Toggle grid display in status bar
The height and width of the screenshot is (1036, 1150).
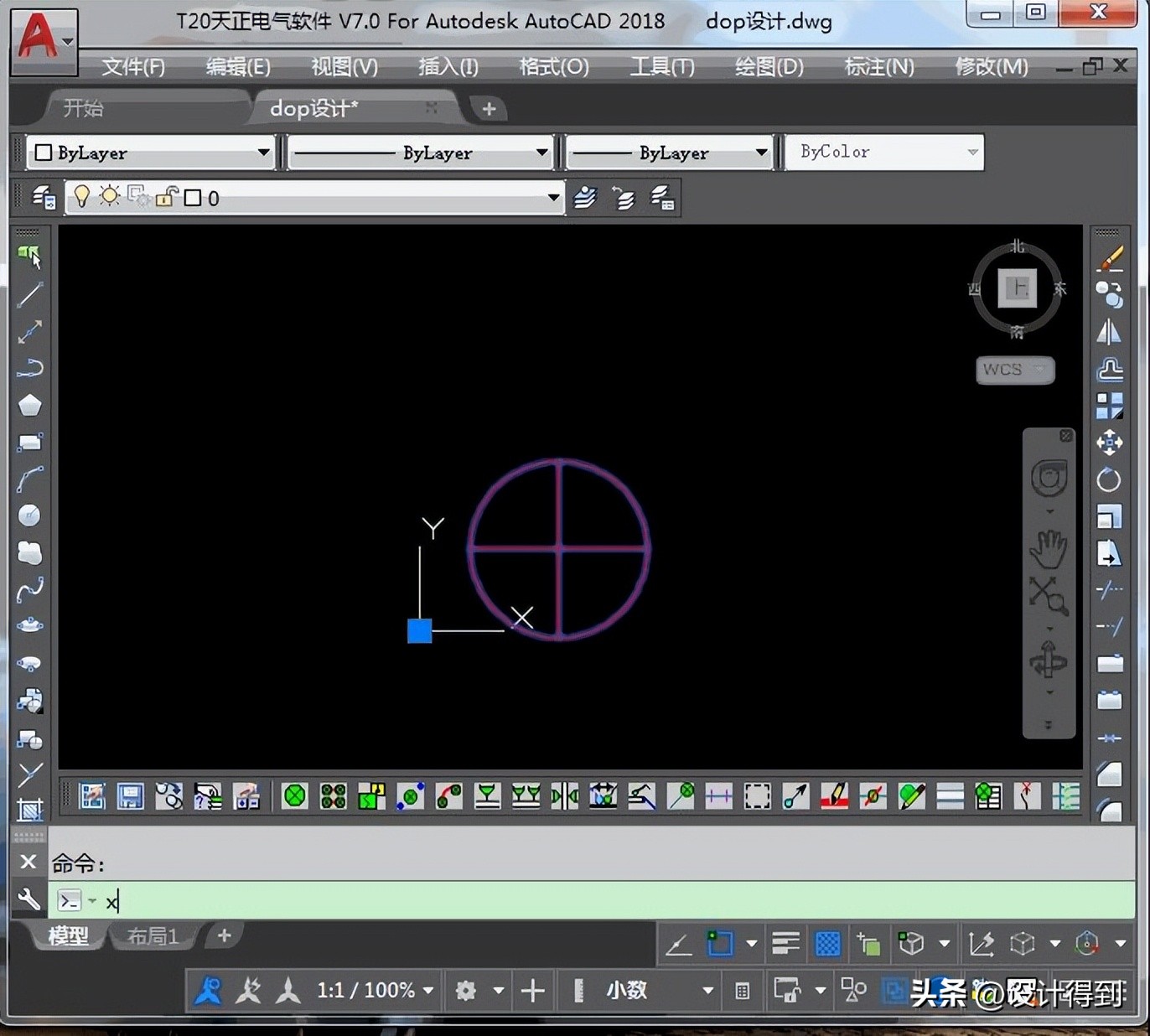click(827, 945)
